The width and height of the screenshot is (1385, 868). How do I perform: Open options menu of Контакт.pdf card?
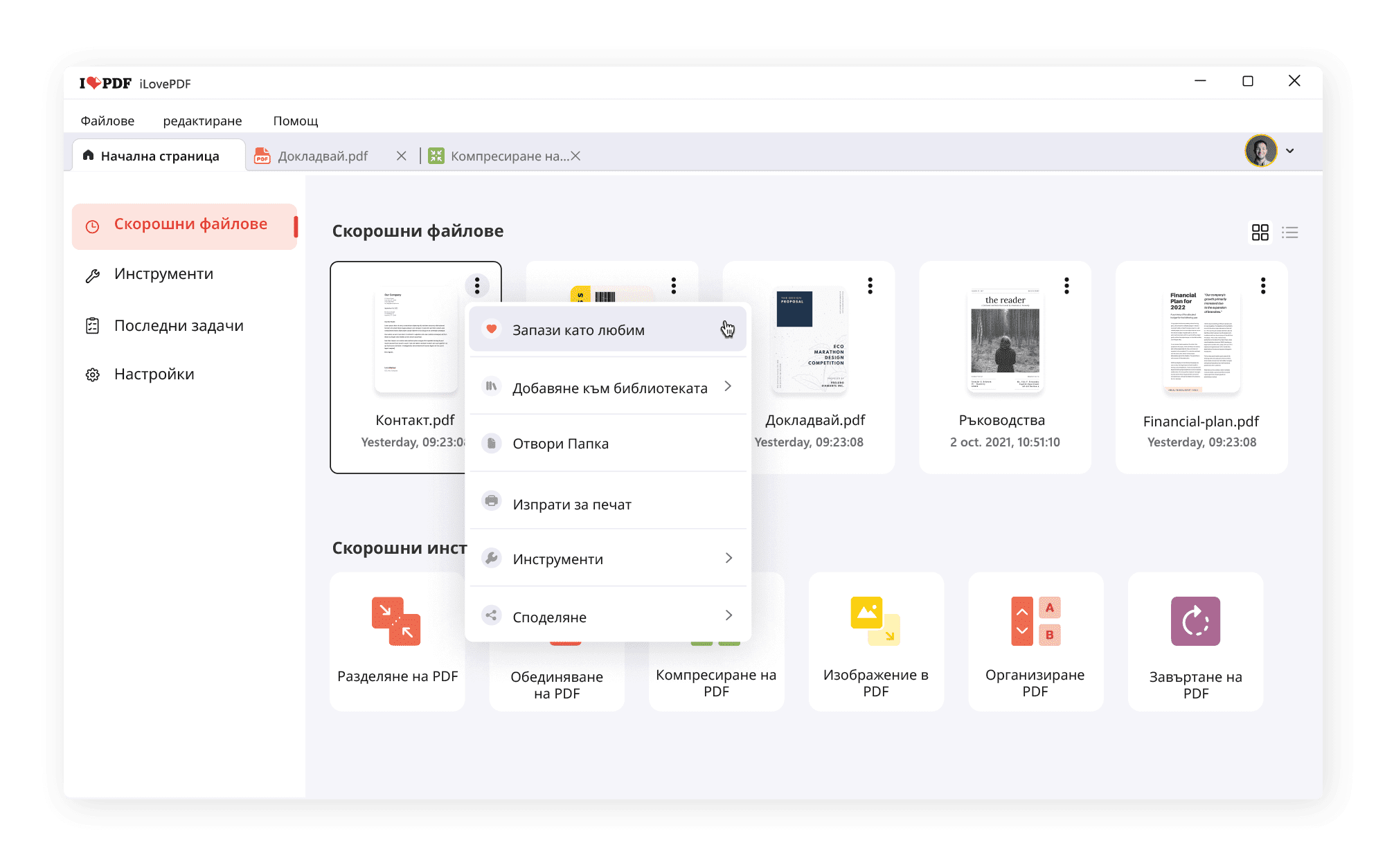(477, 286)
